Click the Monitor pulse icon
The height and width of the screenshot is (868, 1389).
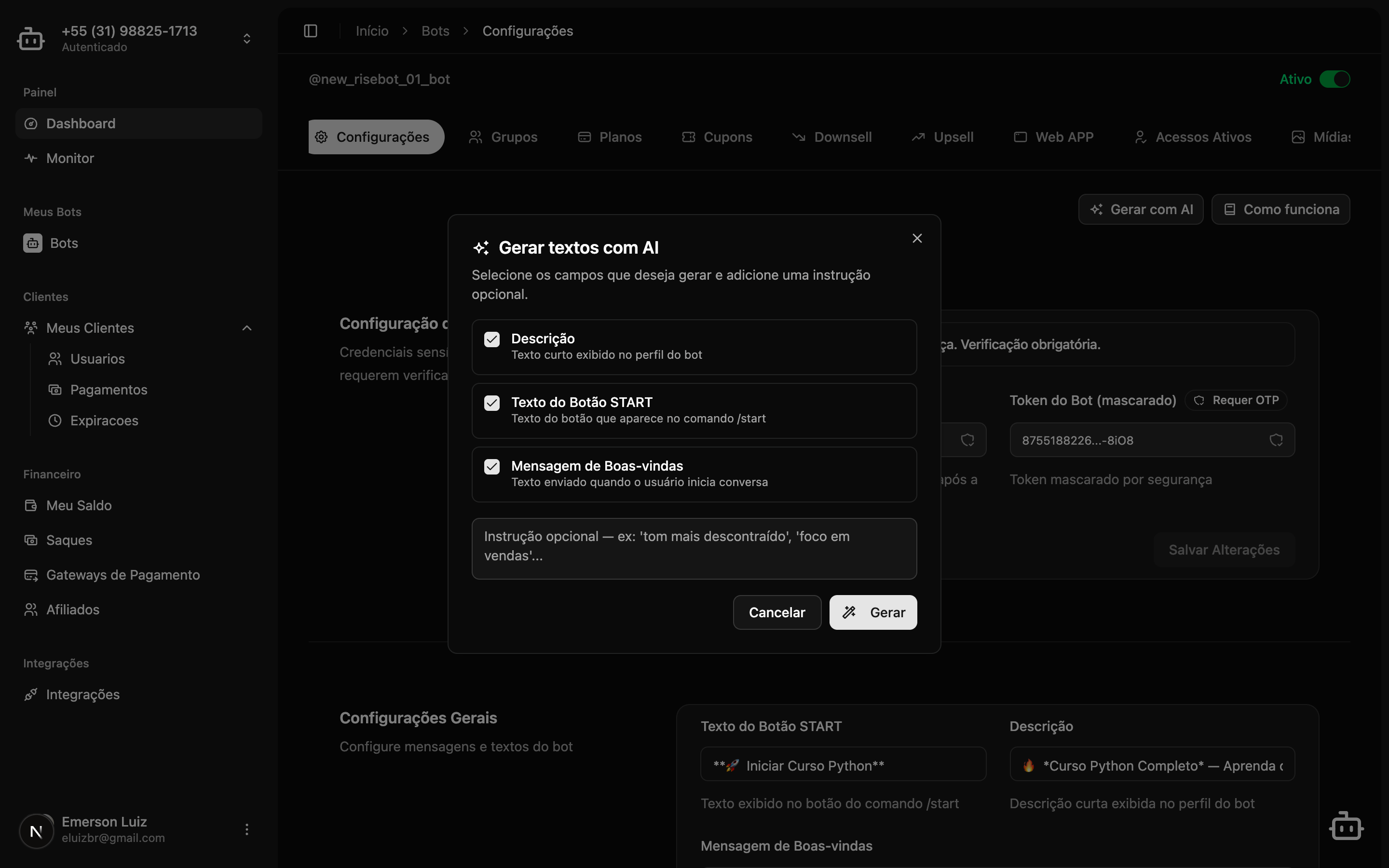pyautogui.click(x=31, y=158)
